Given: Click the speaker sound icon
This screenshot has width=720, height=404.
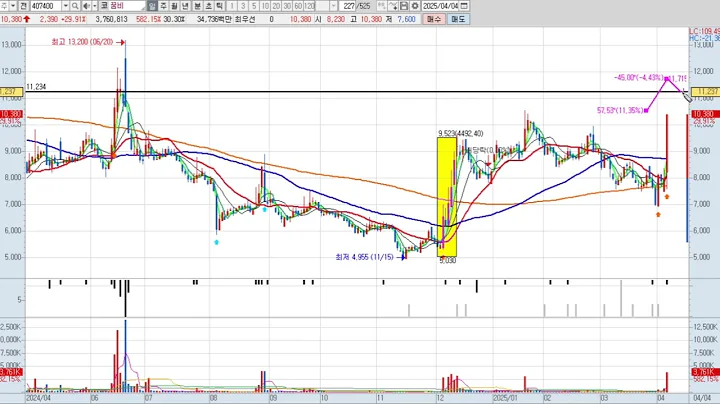Looking at the screenshot, I should click(x=86, y=6).
